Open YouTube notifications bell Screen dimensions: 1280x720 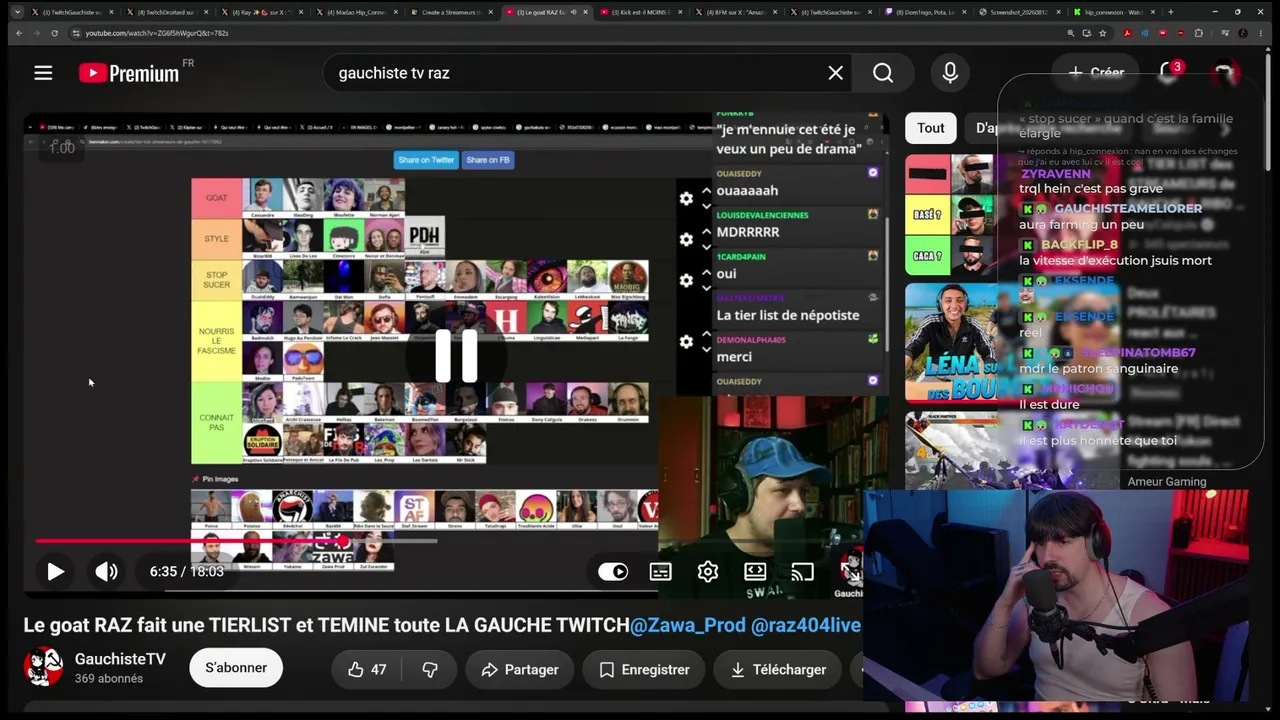click(x=1169, y=72)
